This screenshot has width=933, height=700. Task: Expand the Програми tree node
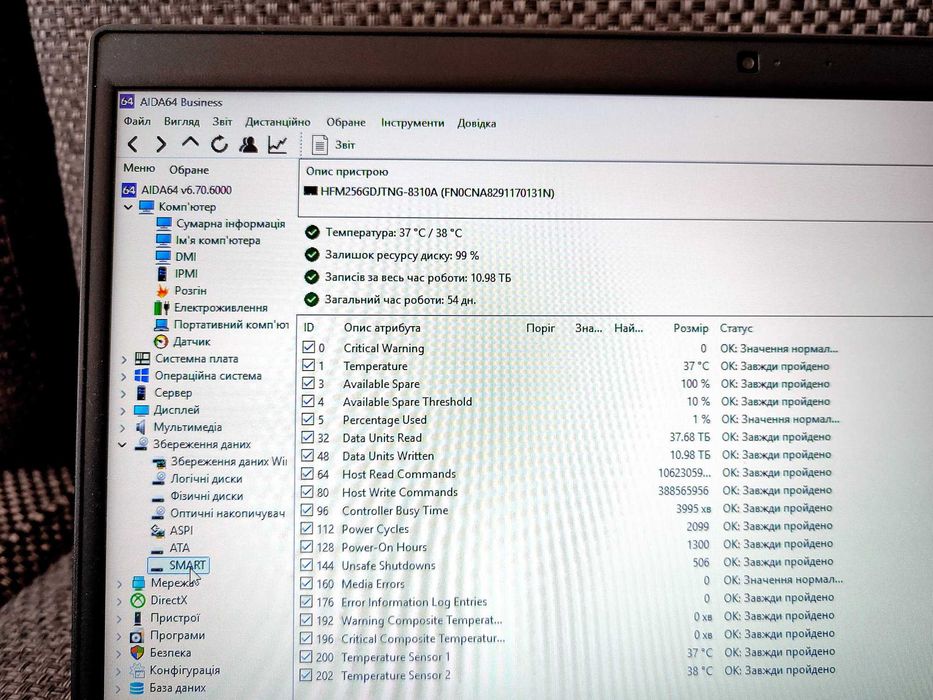[120, 636]
